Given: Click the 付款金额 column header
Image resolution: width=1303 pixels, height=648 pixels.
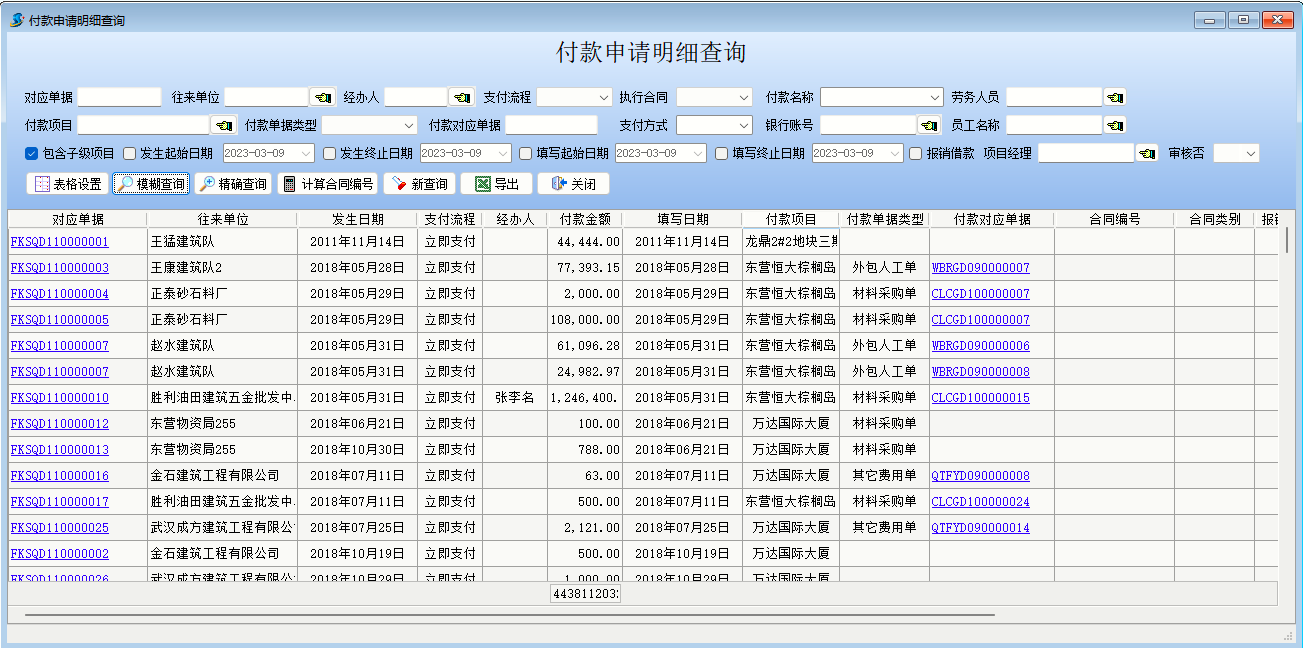Looking at the screenshot, I should (584, 219).
